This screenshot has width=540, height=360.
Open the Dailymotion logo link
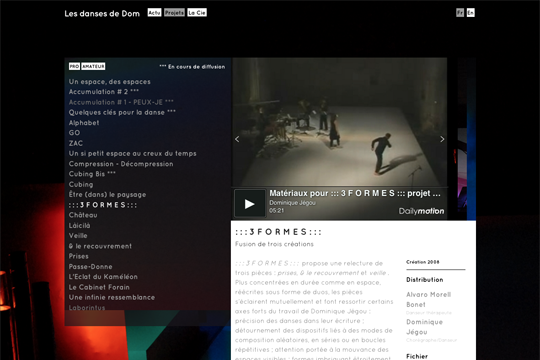pos(421,211)
